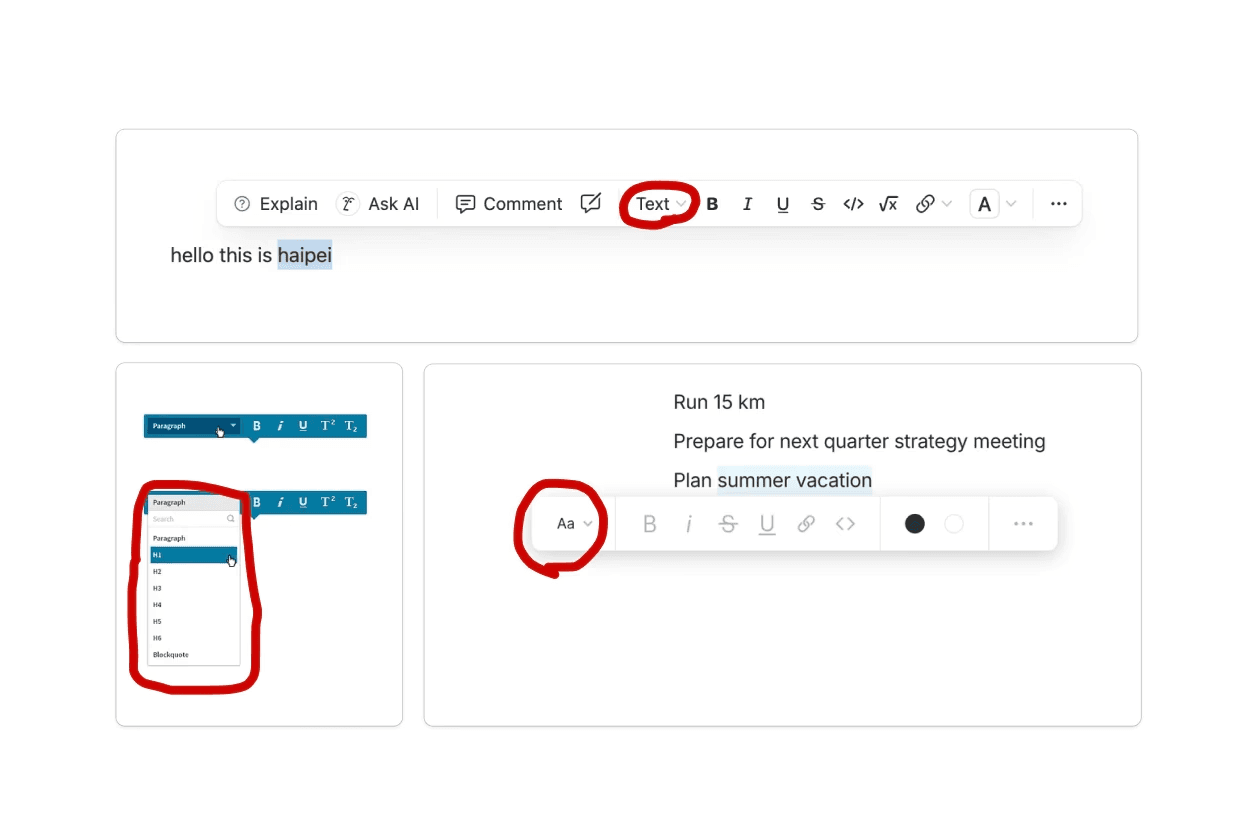Toggle bold next to the Text dropdown

[x=713, y=204]
